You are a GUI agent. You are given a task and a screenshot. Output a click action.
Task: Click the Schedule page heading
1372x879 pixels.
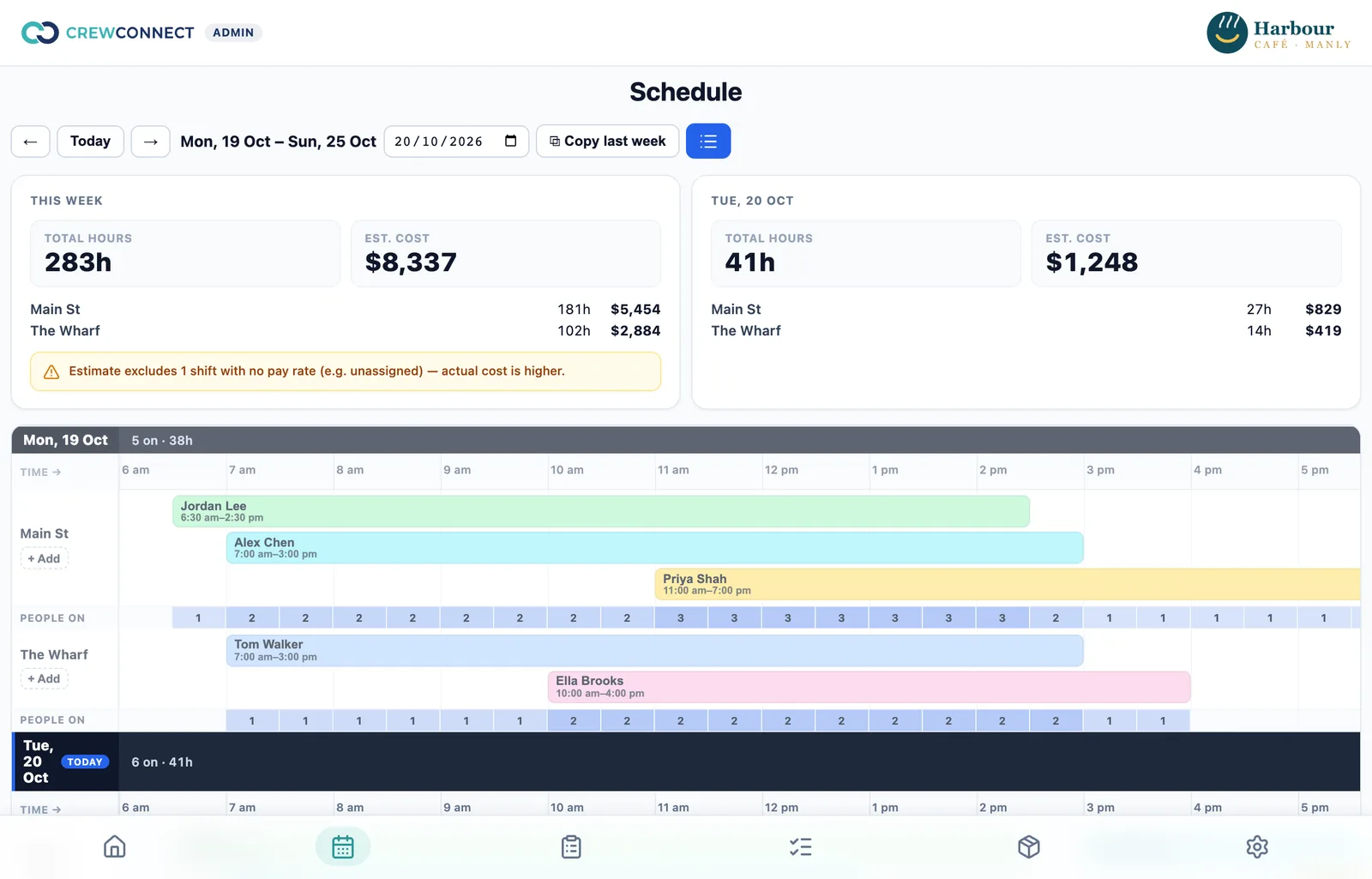pos(686,92)
